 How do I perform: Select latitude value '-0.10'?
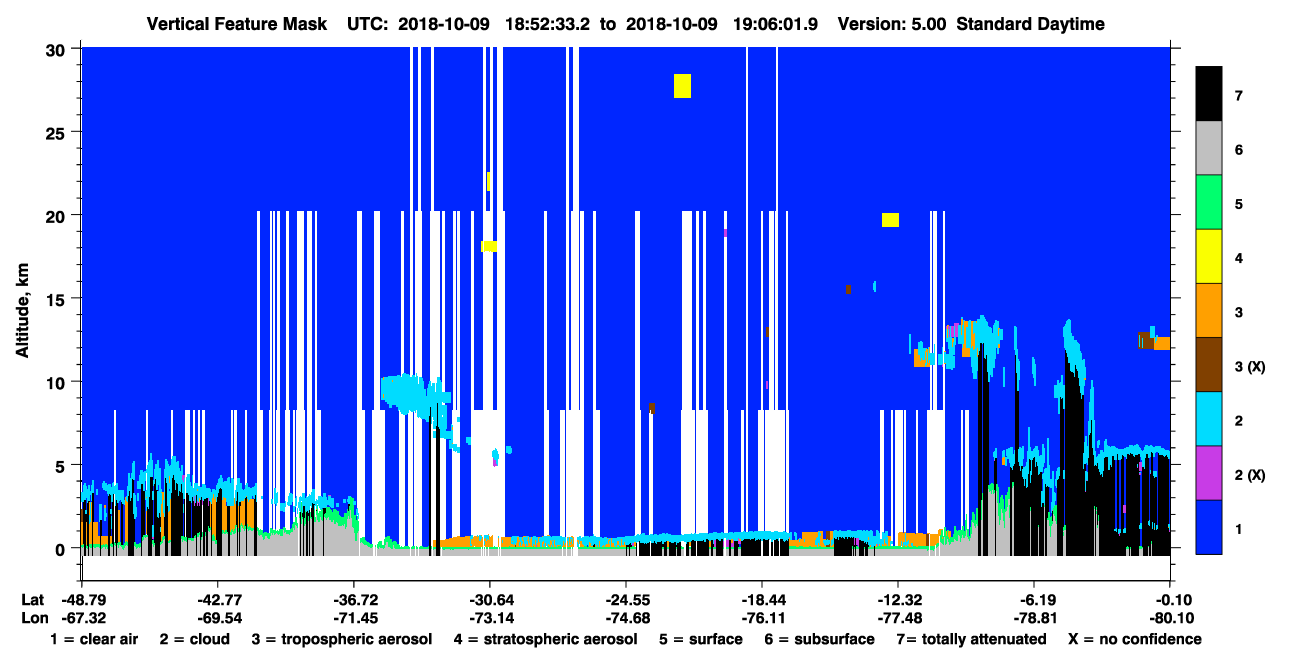[x=1170, y=599]
